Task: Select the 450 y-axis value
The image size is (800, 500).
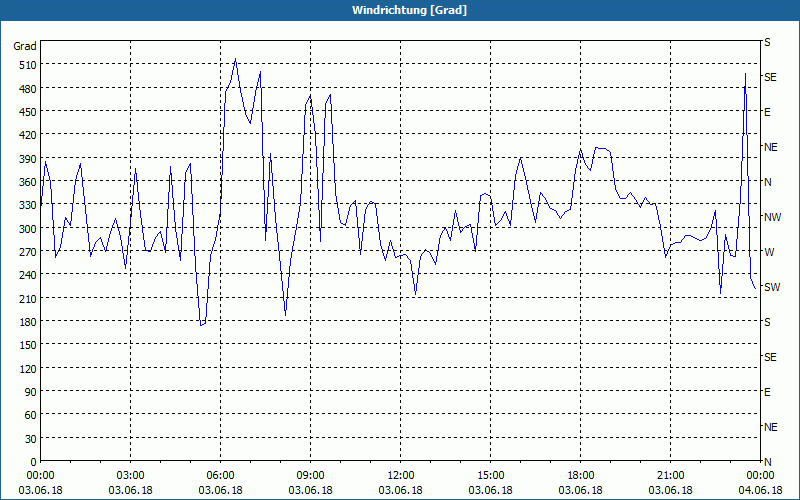Action: coord(28,112)
